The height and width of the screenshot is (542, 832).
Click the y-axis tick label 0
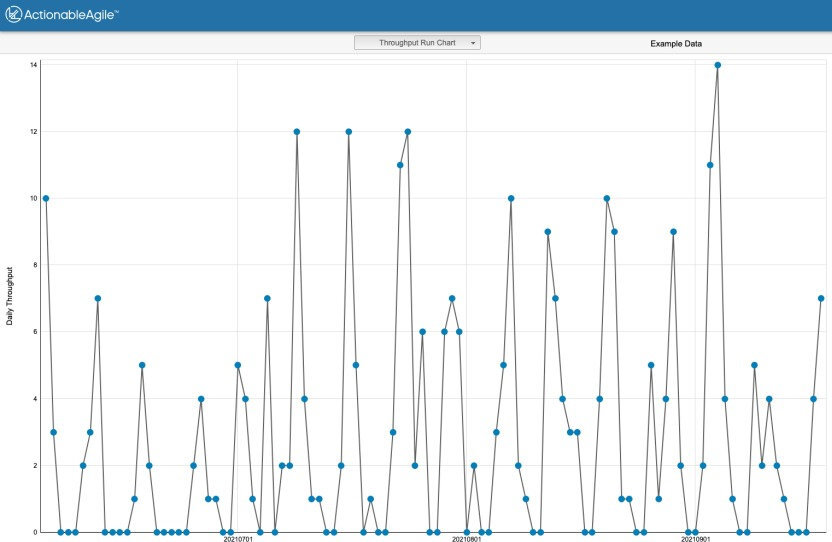(35, 532)
